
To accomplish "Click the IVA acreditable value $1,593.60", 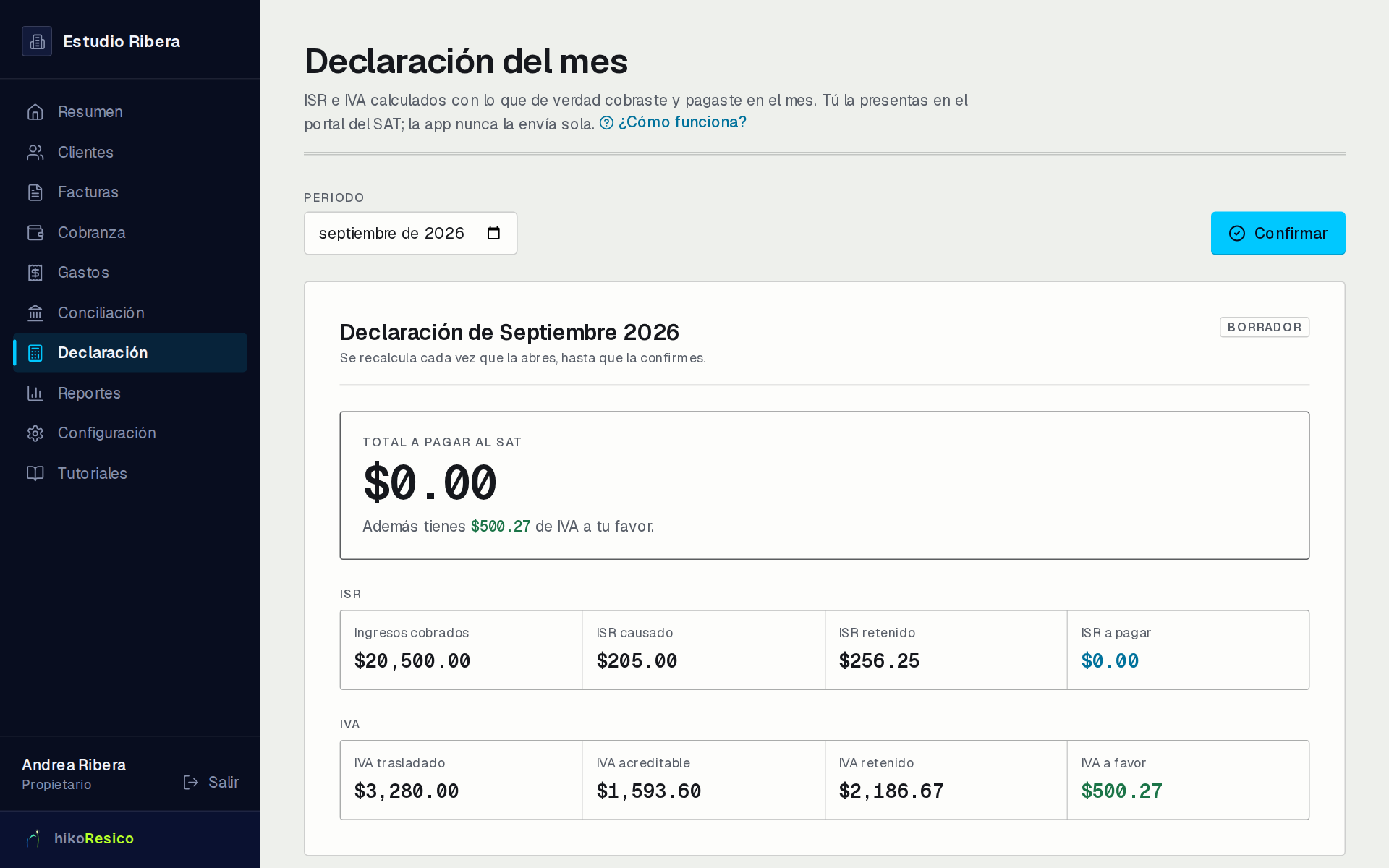I will click(x=649, y=791).
